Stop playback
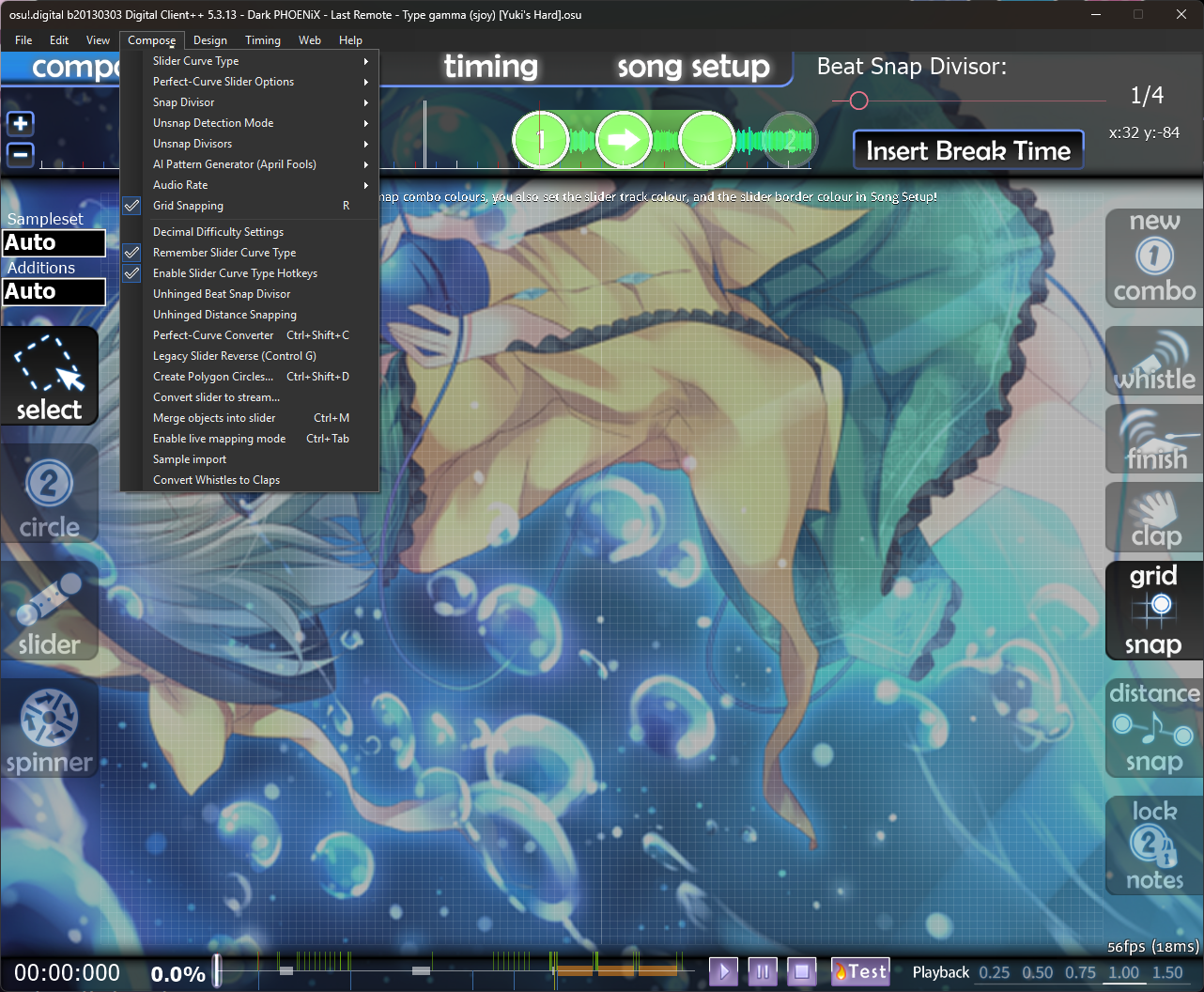The height and width of the screenshot is (992, 1204). pyautogui.click(x=802, y=971)
